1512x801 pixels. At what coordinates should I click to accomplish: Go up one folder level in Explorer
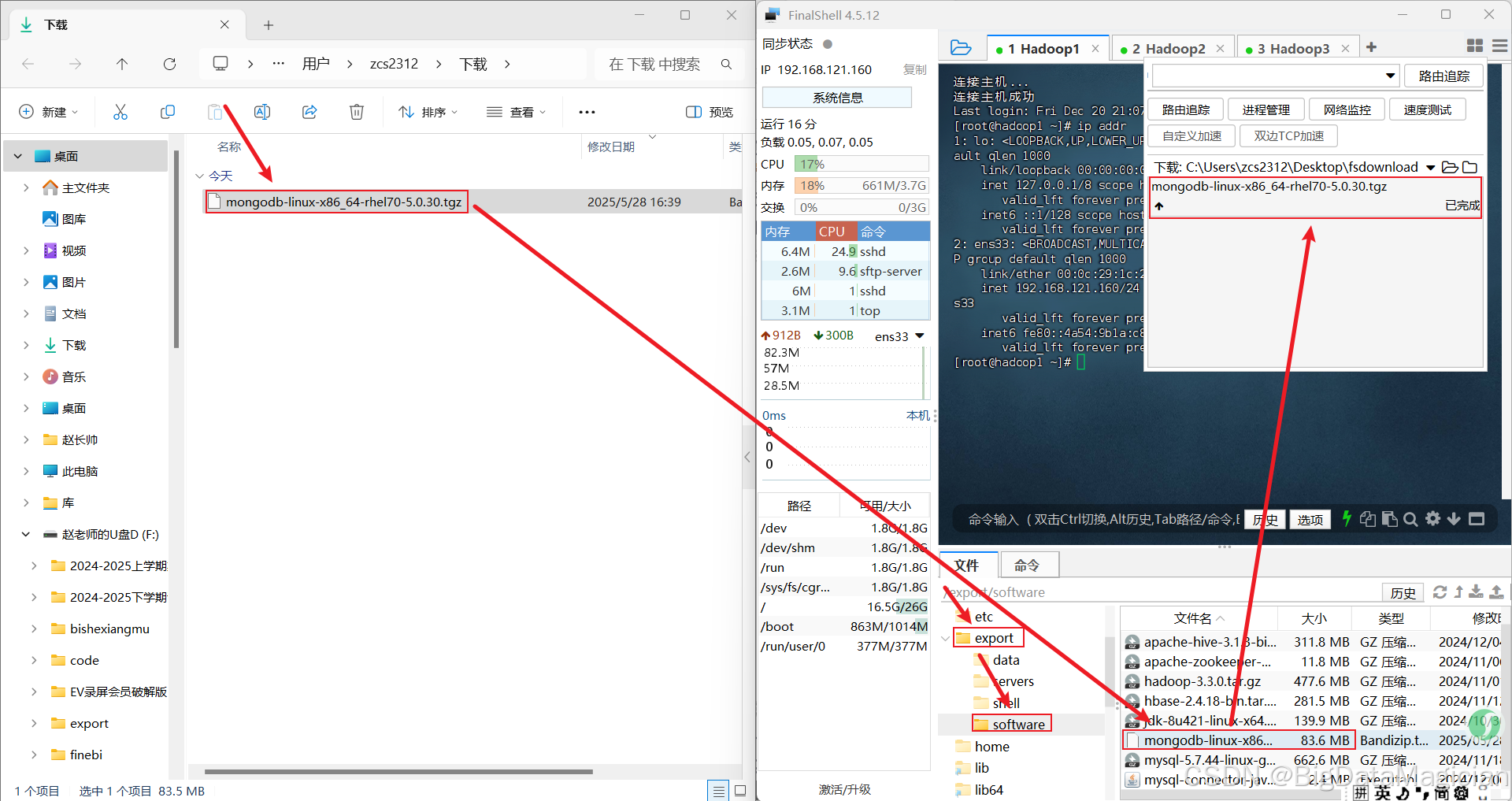coord(122,64)
